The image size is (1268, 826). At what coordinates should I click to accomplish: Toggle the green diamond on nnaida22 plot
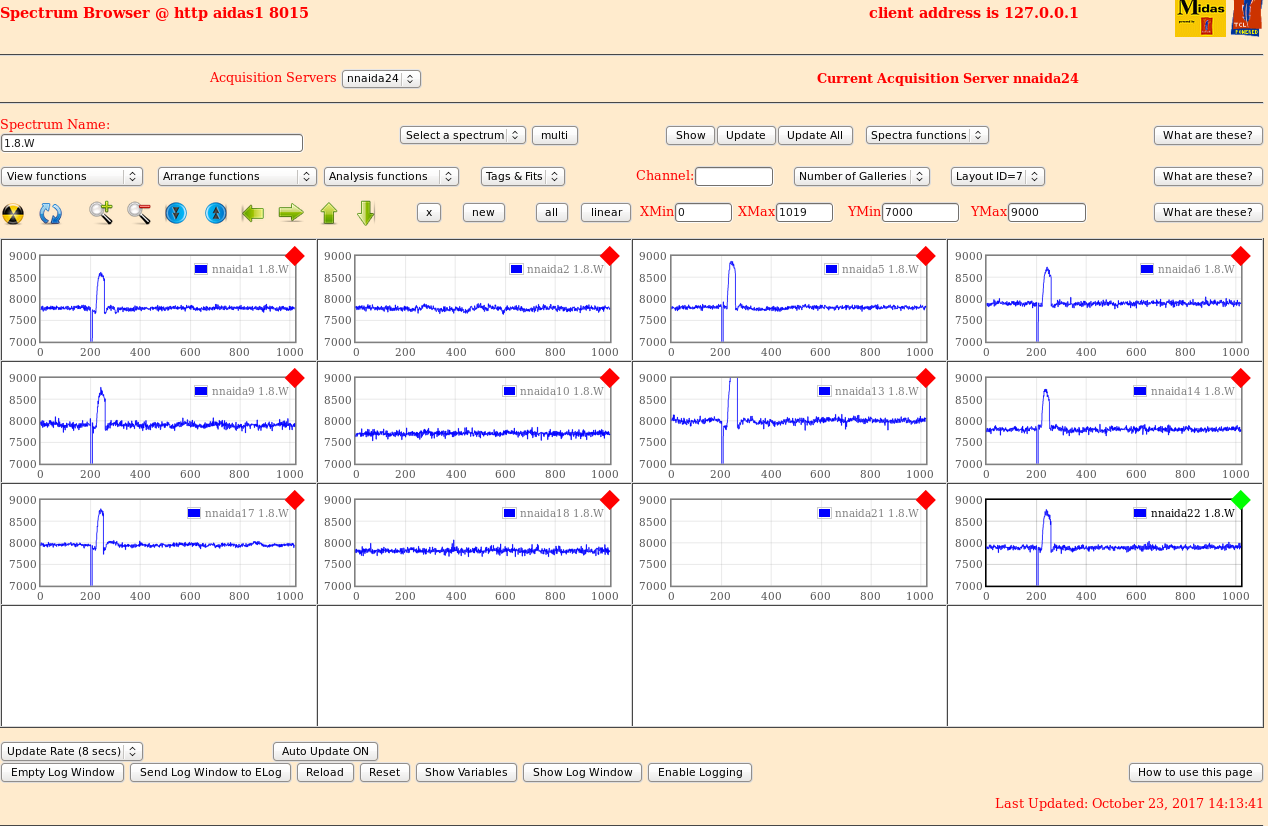[x=1241, y=500]
